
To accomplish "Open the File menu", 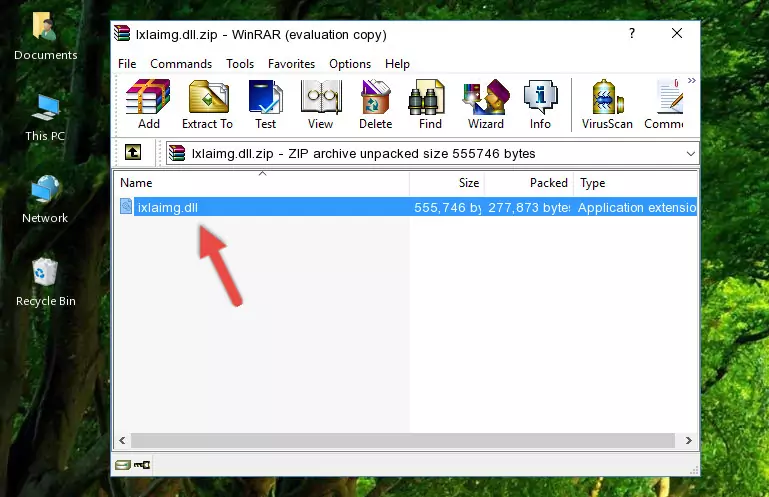I will tap(127, 64).
